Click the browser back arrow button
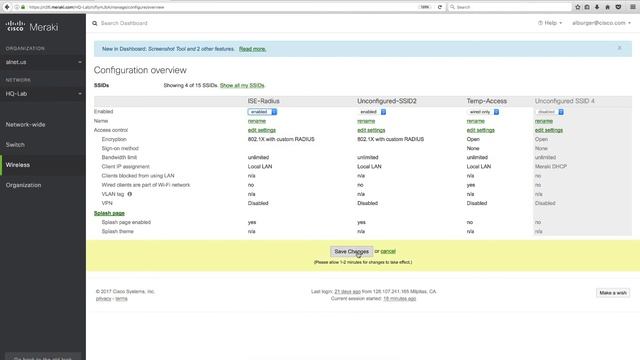The image size is (640, 360). click(7, 7)
